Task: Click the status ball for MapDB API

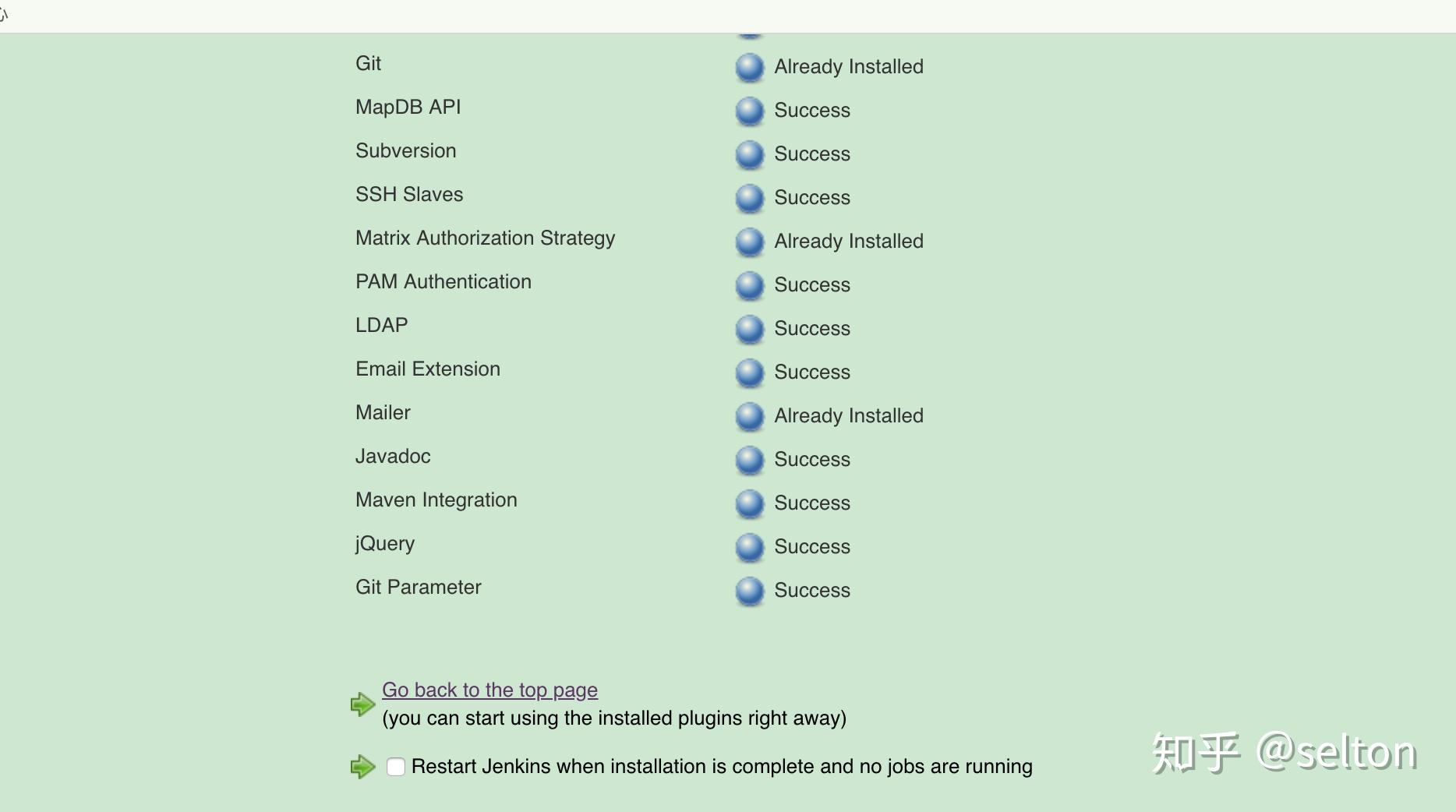Action: tap(750, 111)
